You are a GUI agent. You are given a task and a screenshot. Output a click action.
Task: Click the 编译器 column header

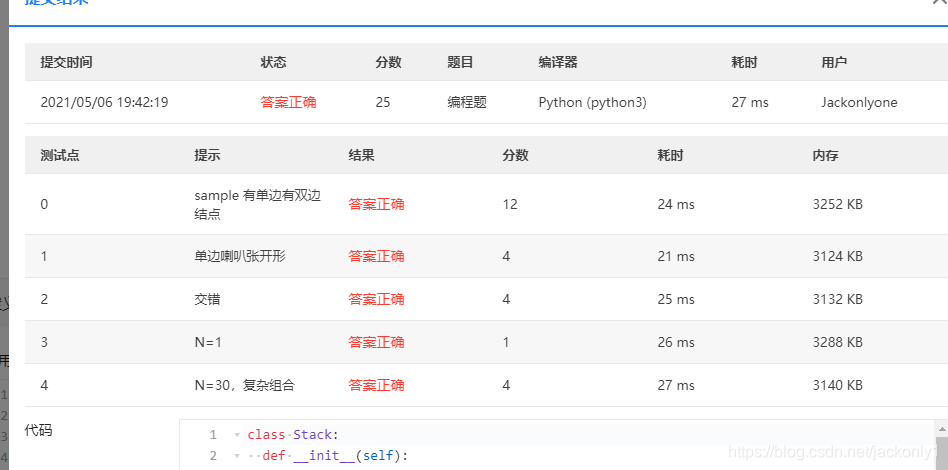point(558,62)
